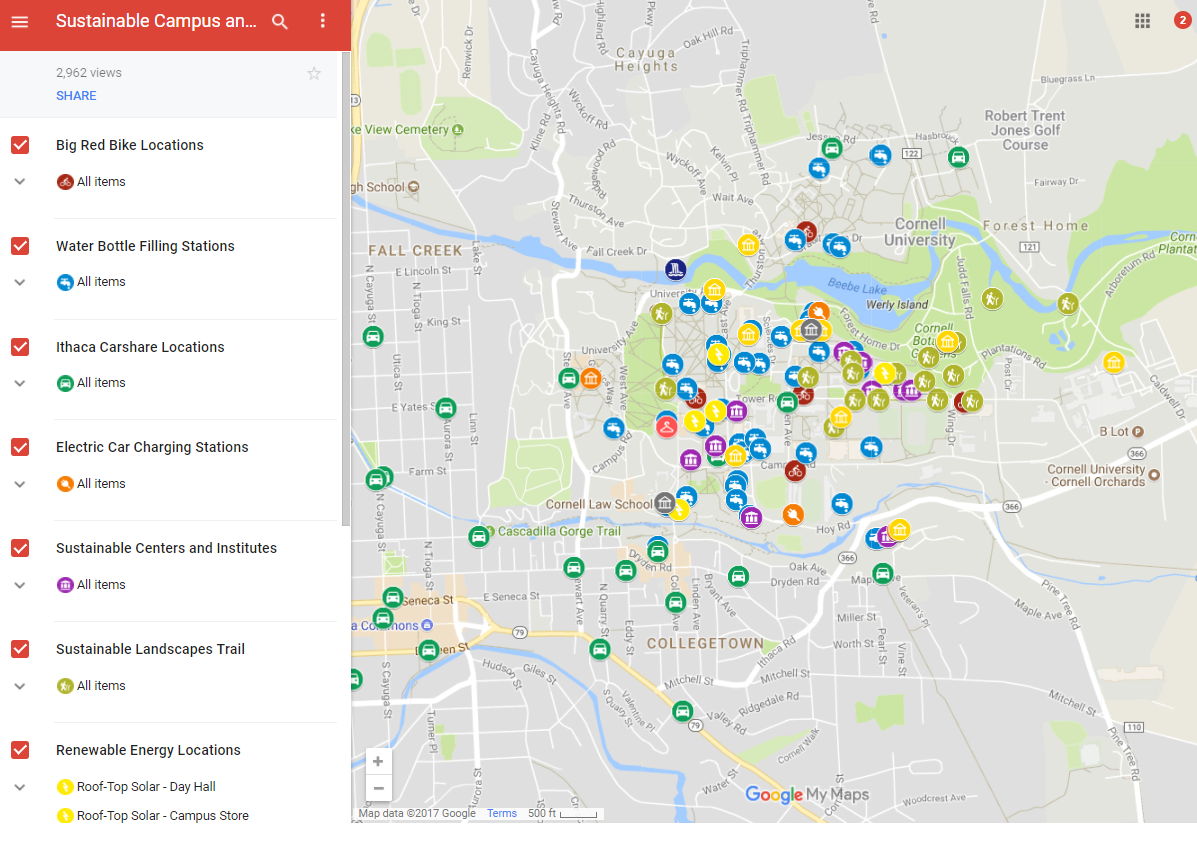Click the Sustainable Campus map title
This screenshot has width=1197, height=848.
click(156, 21)
